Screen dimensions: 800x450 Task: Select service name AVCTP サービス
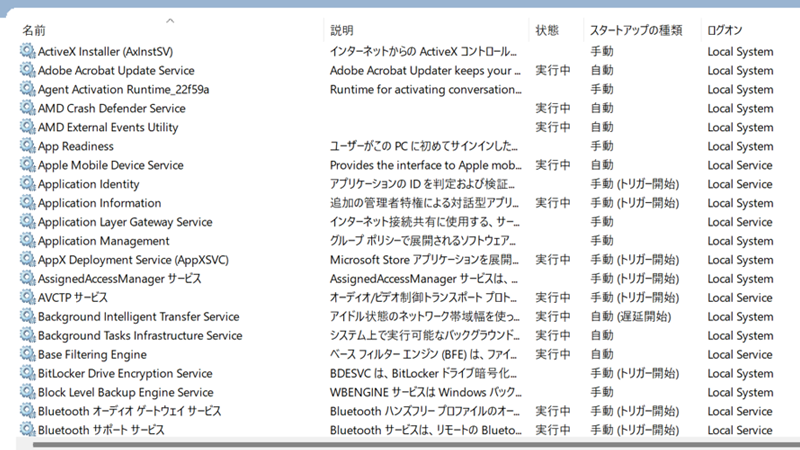(x=72, y=297)
